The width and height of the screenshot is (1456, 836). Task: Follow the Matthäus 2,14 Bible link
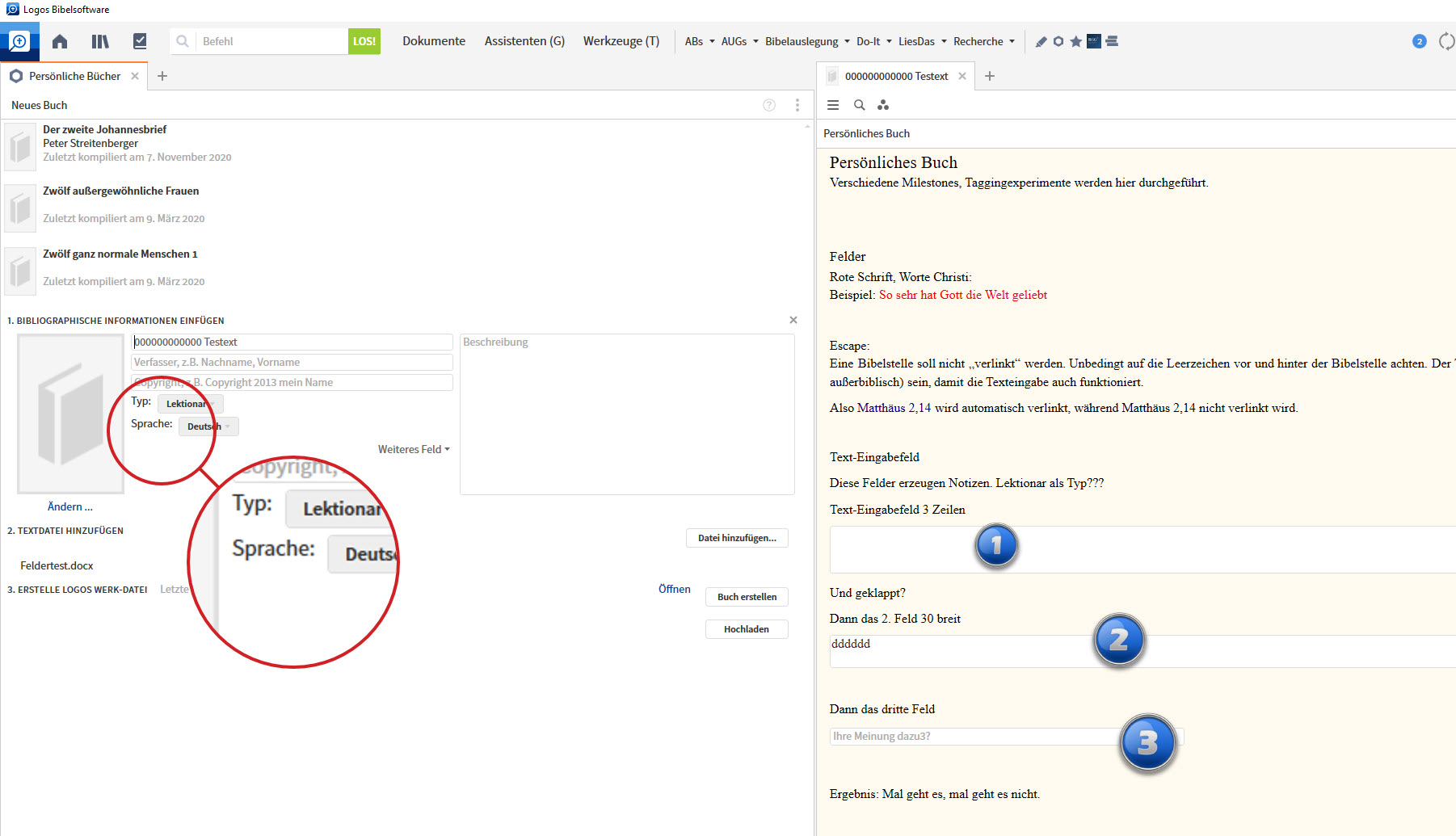point(894,408)
